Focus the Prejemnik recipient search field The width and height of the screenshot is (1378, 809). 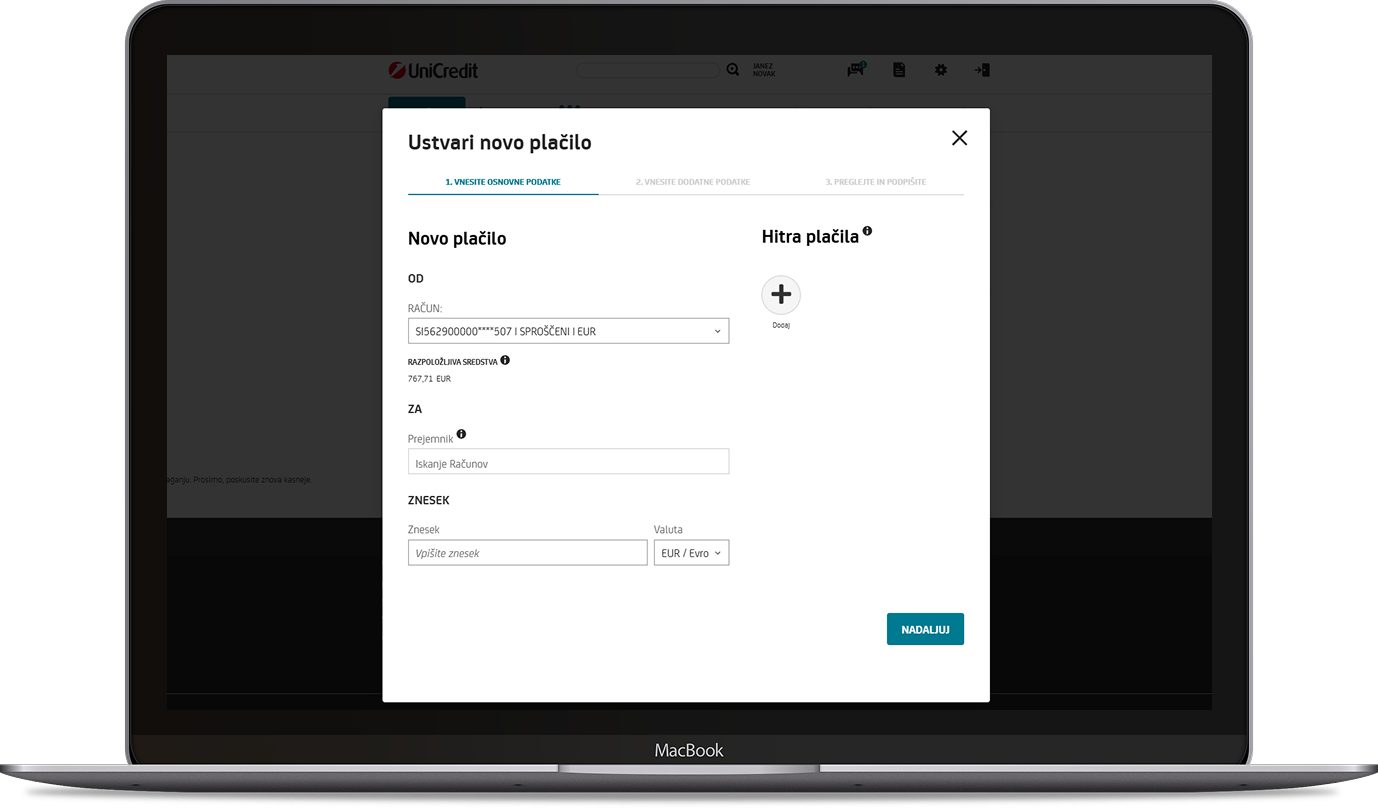tap(568, 462)
